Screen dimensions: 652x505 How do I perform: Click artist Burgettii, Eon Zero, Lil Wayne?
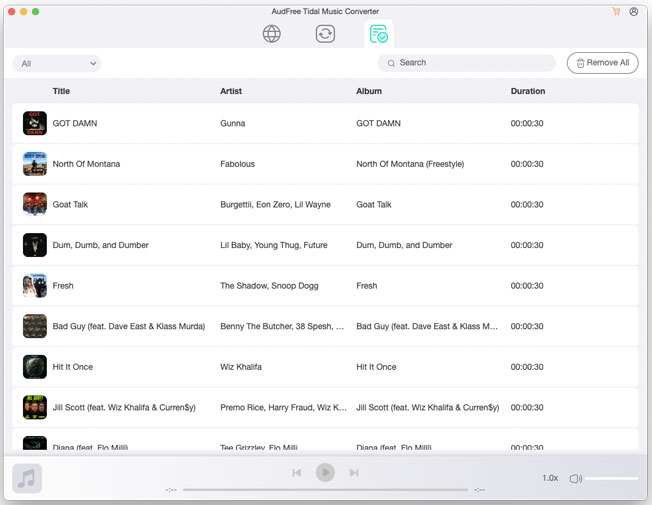click(275, 204)
